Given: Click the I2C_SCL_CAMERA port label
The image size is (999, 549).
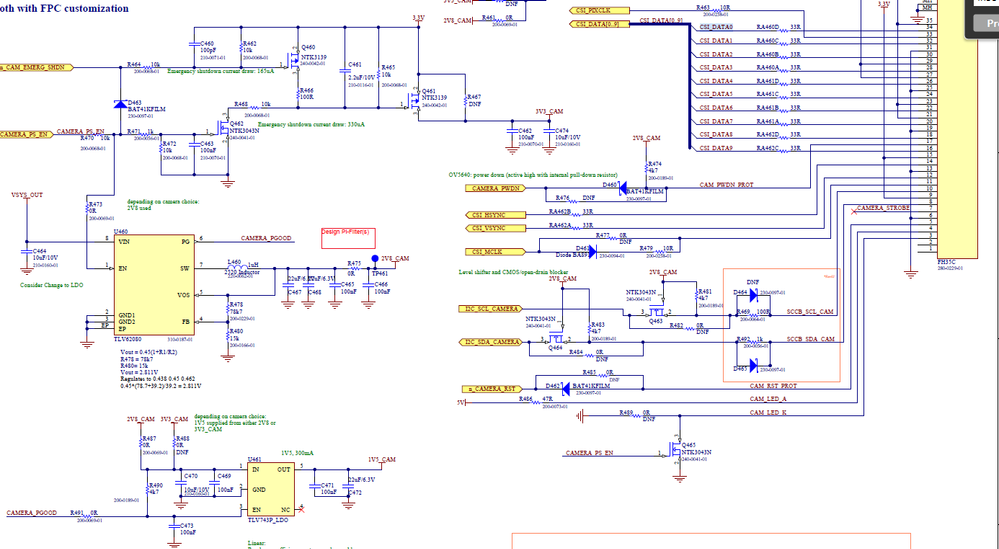Looking at the screenshot, I should [489, 309].
